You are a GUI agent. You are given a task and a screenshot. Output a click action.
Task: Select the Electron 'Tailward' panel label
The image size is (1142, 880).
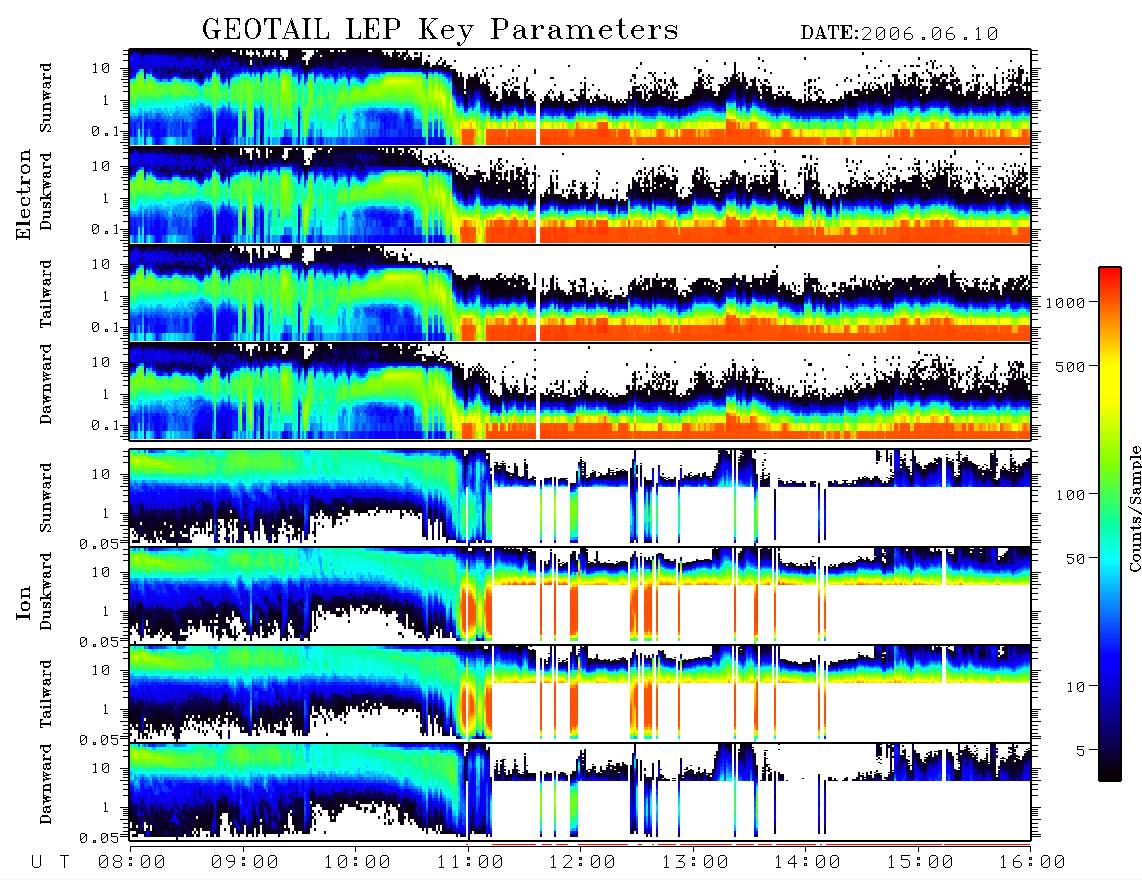[x=46, y=293]
